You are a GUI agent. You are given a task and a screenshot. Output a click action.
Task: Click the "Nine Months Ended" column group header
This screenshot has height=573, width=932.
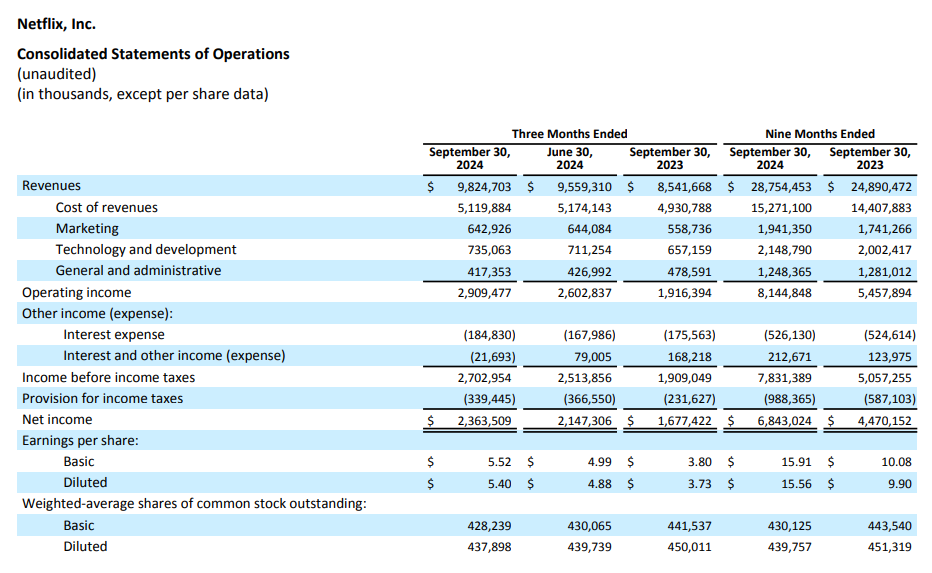[820, 134]
